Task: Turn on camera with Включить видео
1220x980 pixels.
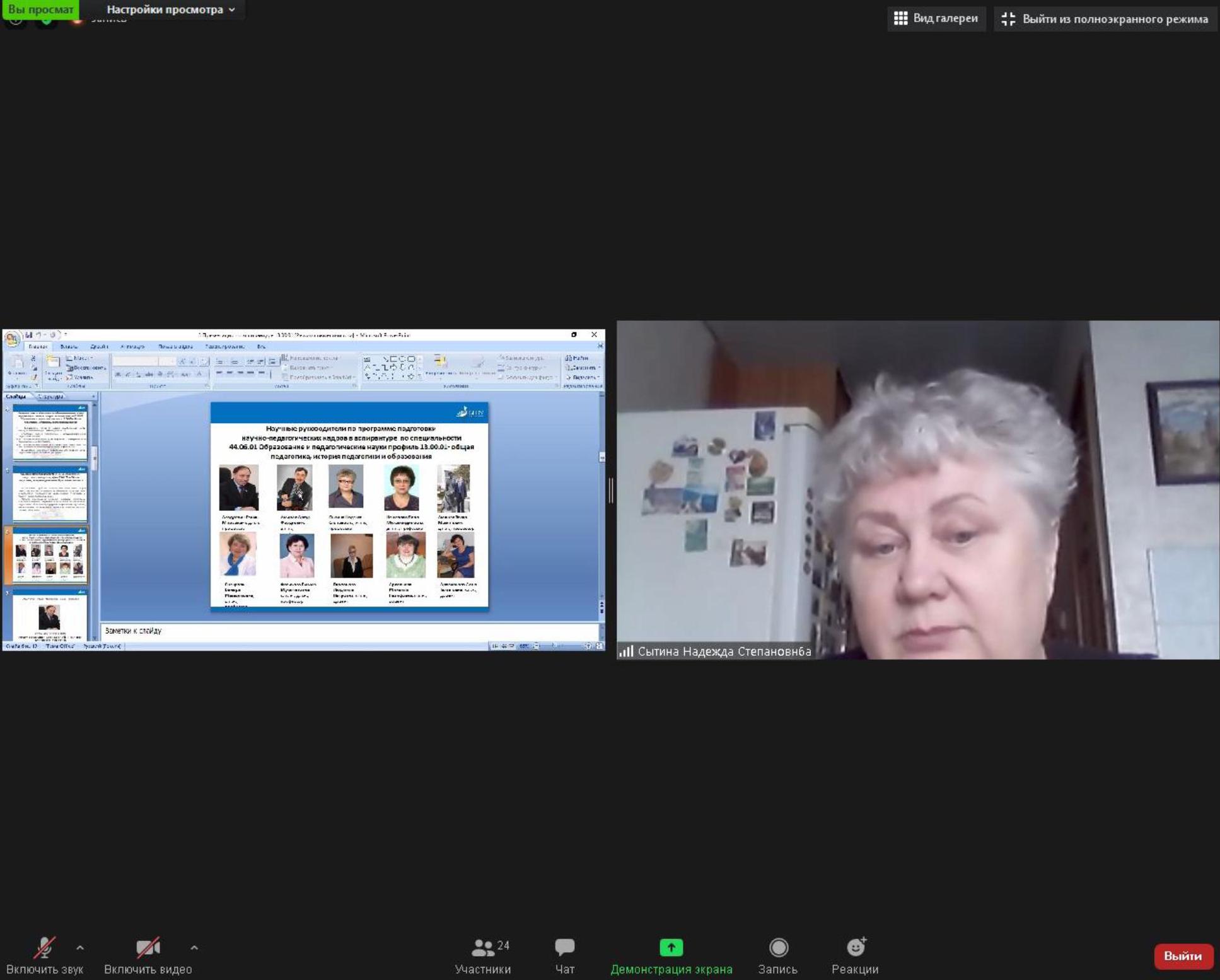Action: (x=148, y=948)
